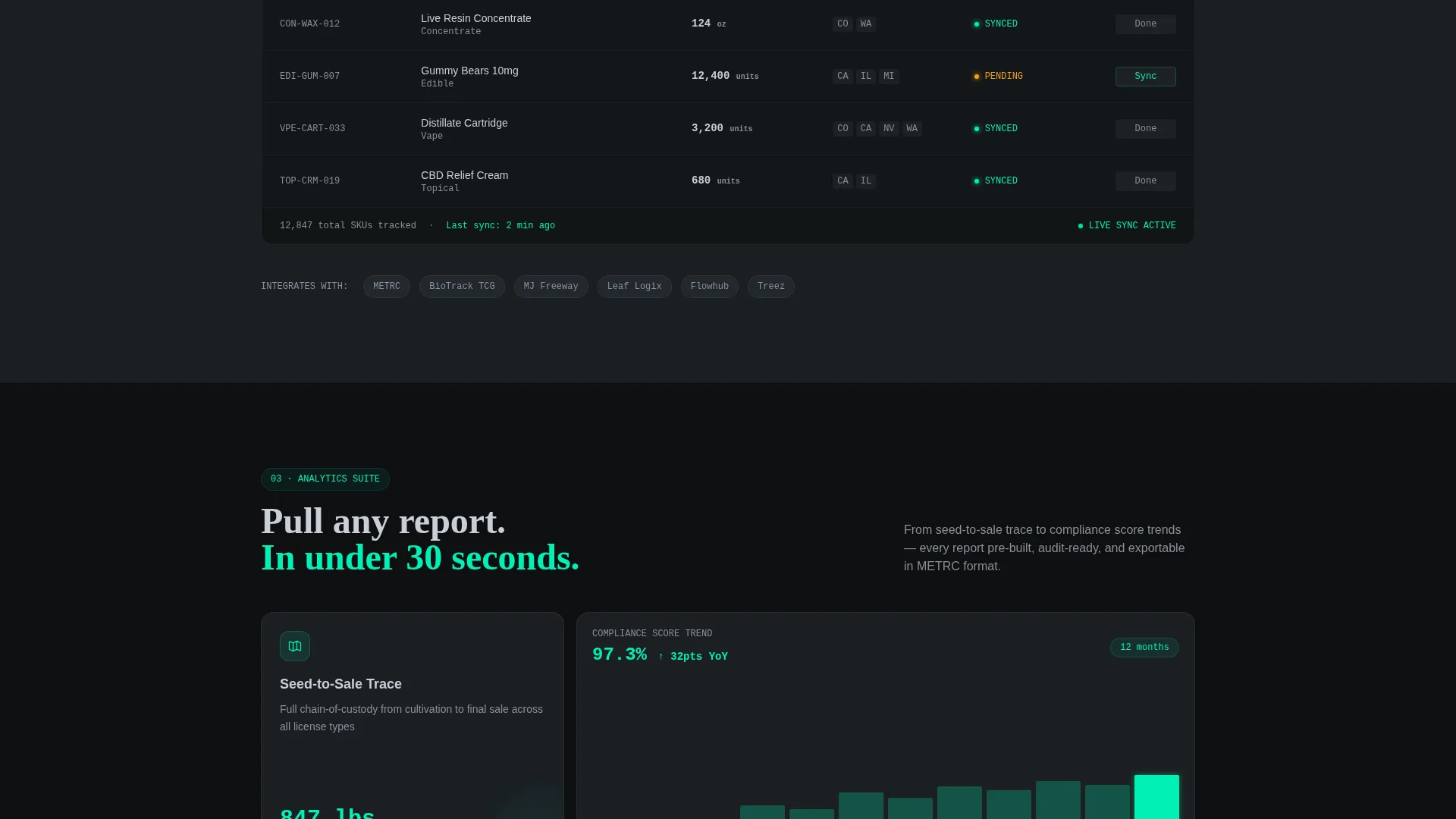This screenshot has width=1456, height=819.
Task: Select the CBD Relief Cream product name
Action: (x=465, y=175)
